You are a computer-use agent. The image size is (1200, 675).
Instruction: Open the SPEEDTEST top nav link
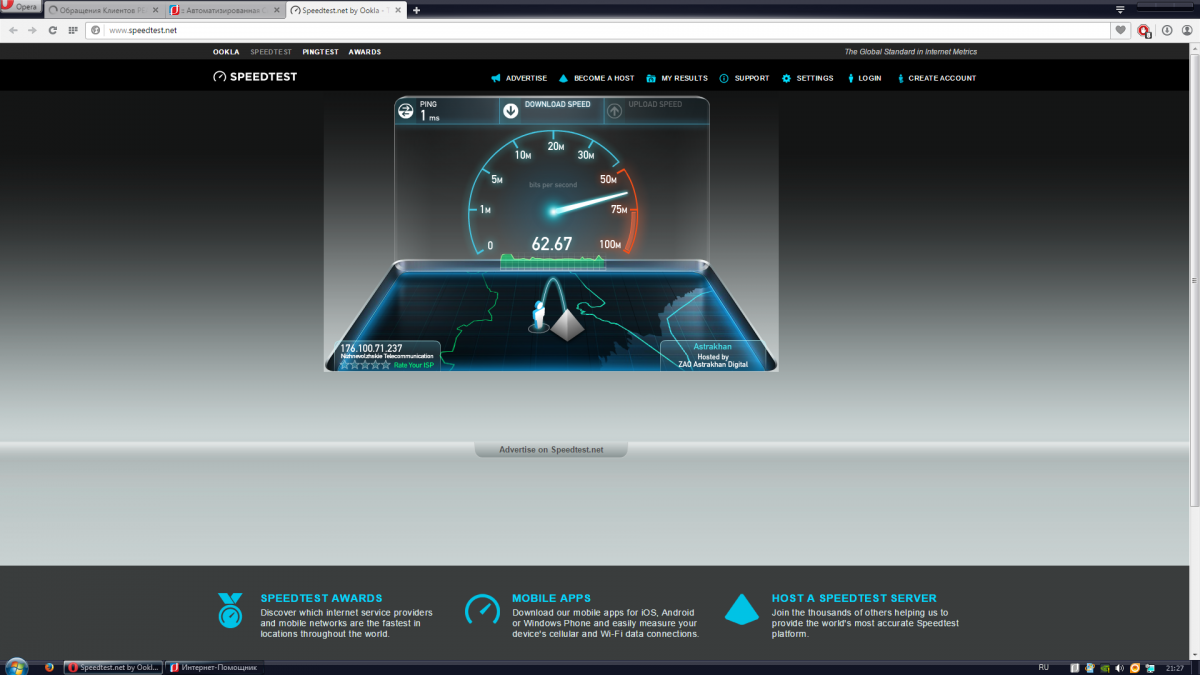point(271,52)
